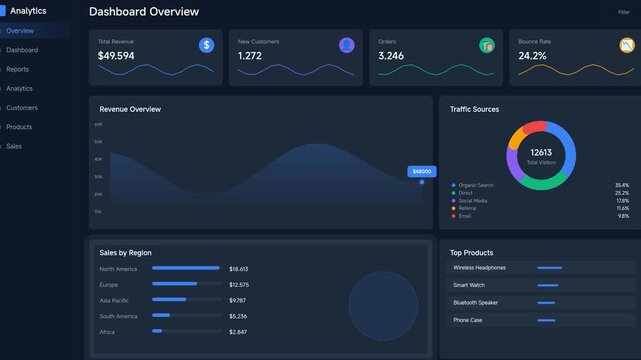641x360 pixels.
Task: Click the user icon on New Customers
Action: coord(347,45)
